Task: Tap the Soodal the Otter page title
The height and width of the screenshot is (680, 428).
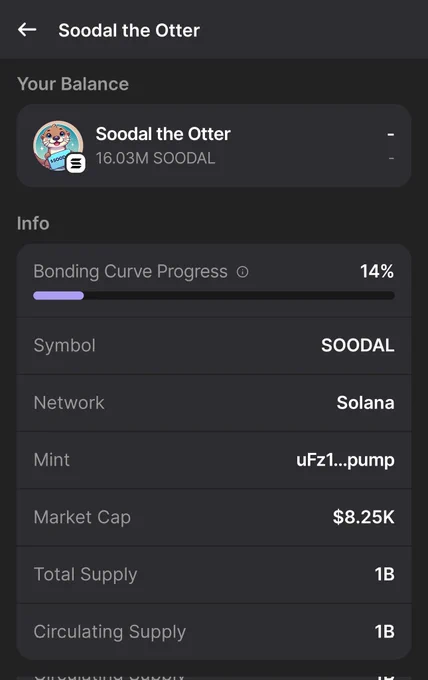Action: (x=129, y=30)
